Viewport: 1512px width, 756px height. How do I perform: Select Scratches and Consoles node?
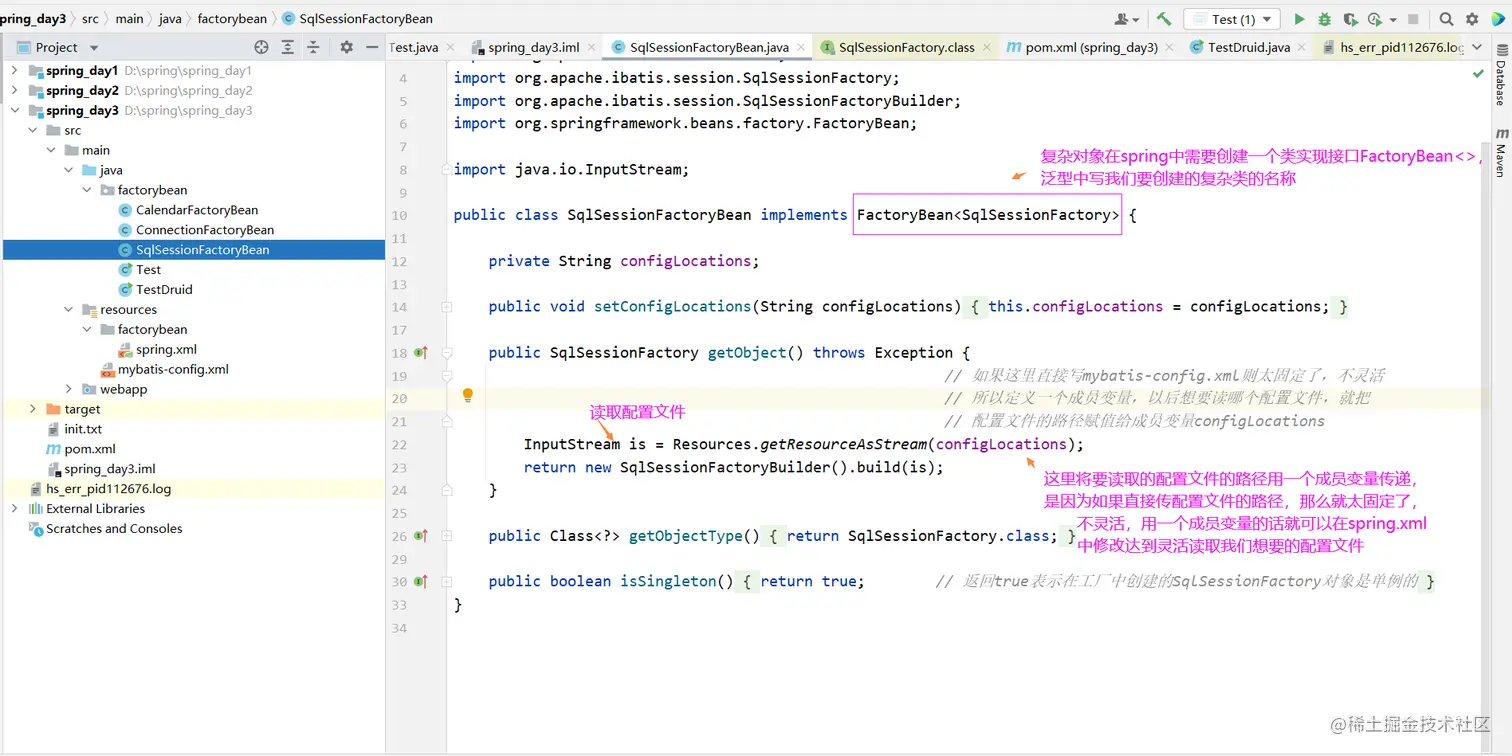114,529
